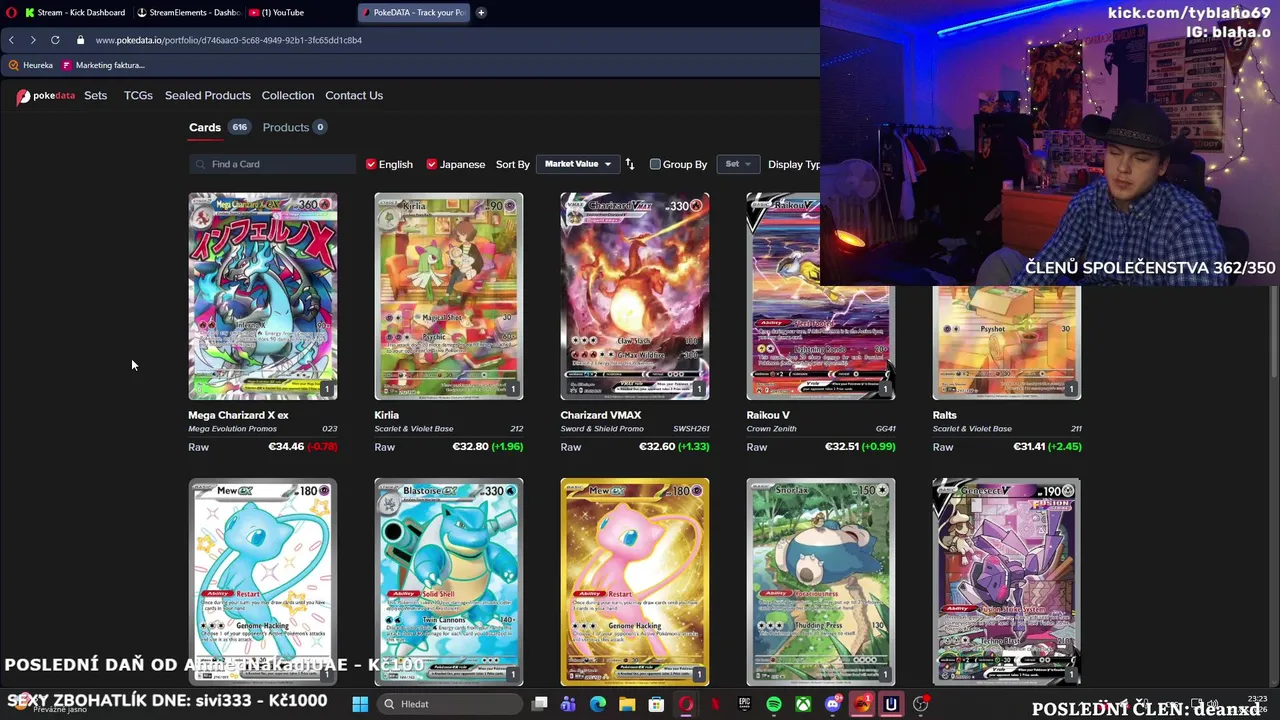
Task: Open OBS Studio from the taskbar
Action: click(920, 704)
